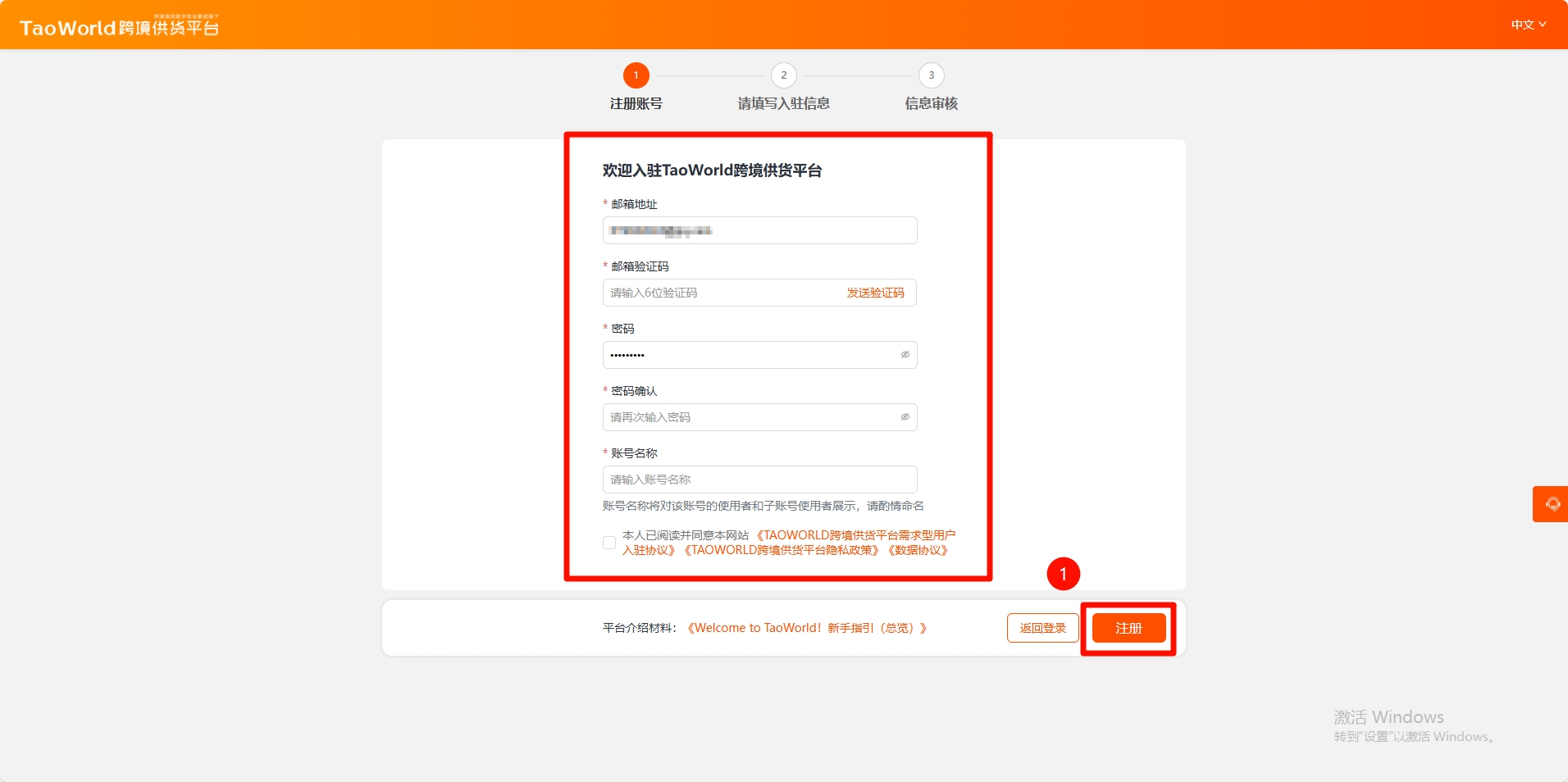Image resolution: width=1568 pixels, height=782 pixels.
Task: Click the 6位验证码 input field
Action: (722, 293)
